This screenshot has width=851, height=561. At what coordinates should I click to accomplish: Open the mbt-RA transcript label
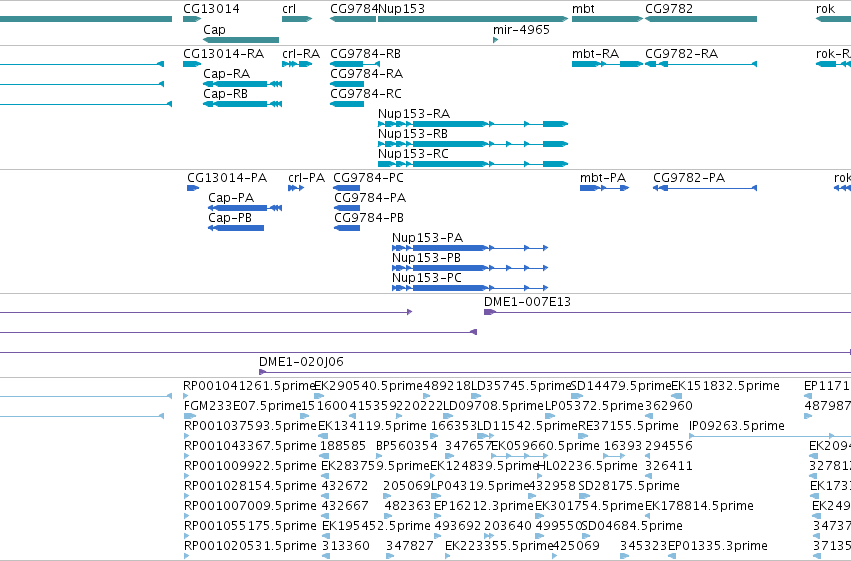click(x=595, y=54)
